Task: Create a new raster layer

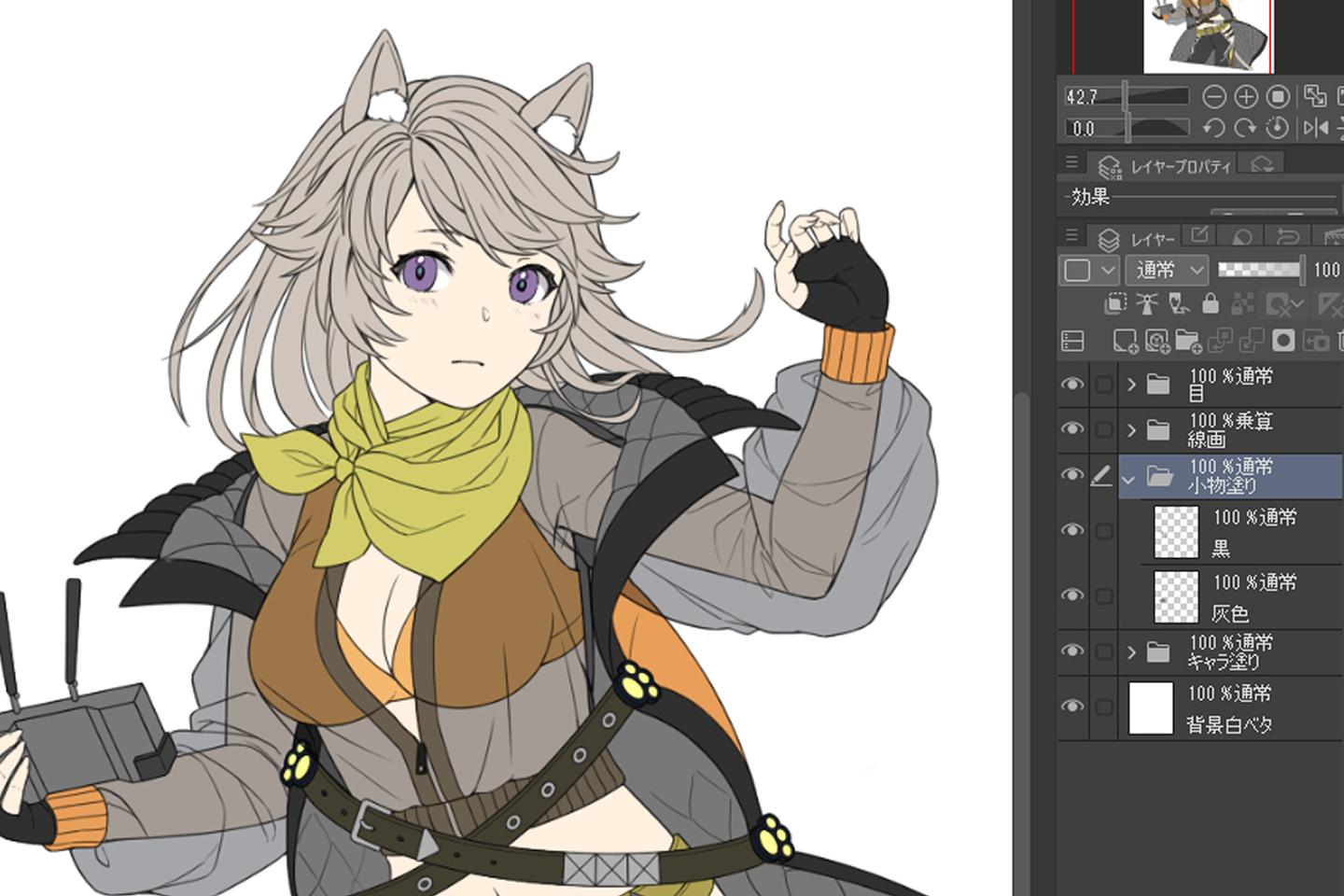Action: (1126, 342)
